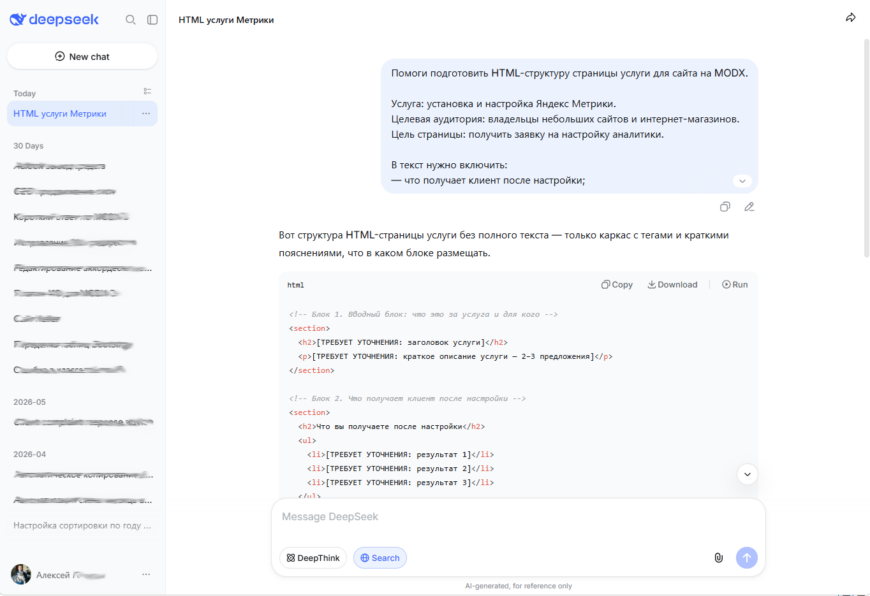The height and width of the screenshot is (596, 870).
Task: Send the message with the arrow button
Action: tap(747, 558)
